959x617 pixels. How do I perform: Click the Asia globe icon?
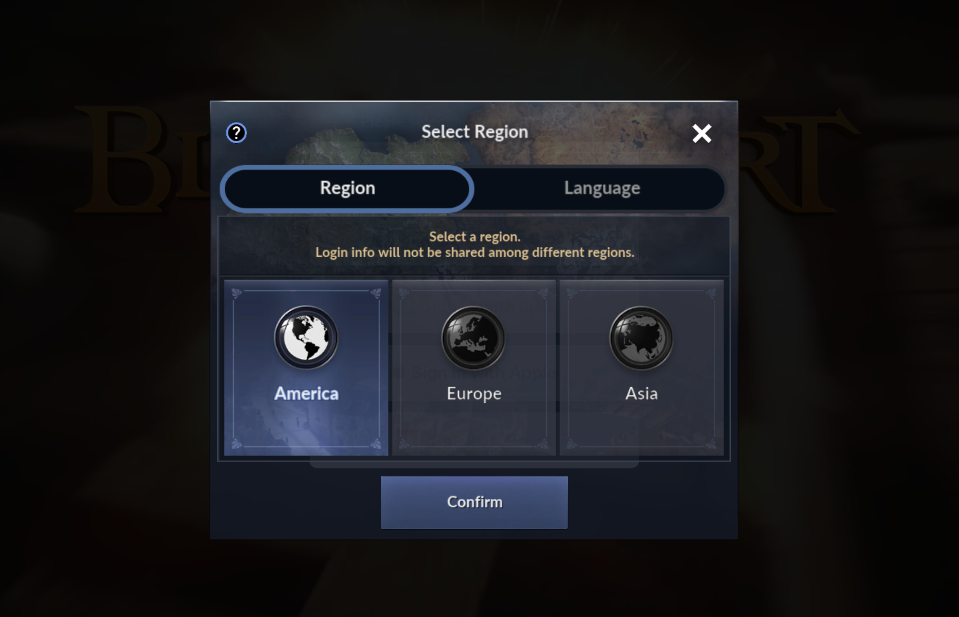641,338
